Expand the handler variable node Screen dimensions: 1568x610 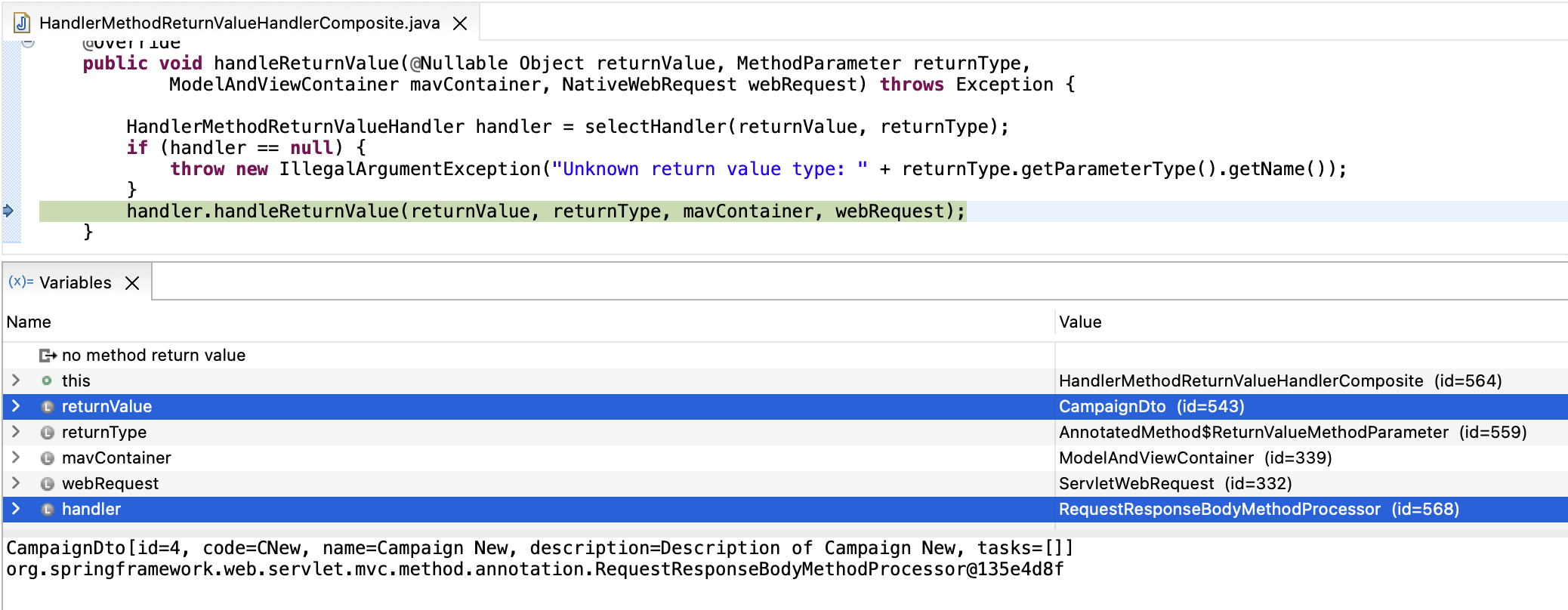[x=16, y=509]
